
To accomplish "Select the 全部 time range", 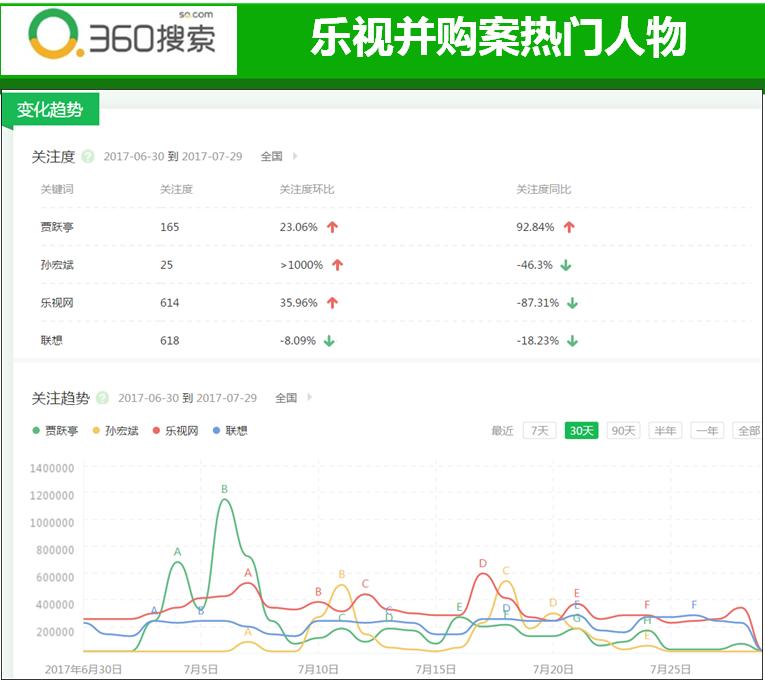I will point(748,431).
